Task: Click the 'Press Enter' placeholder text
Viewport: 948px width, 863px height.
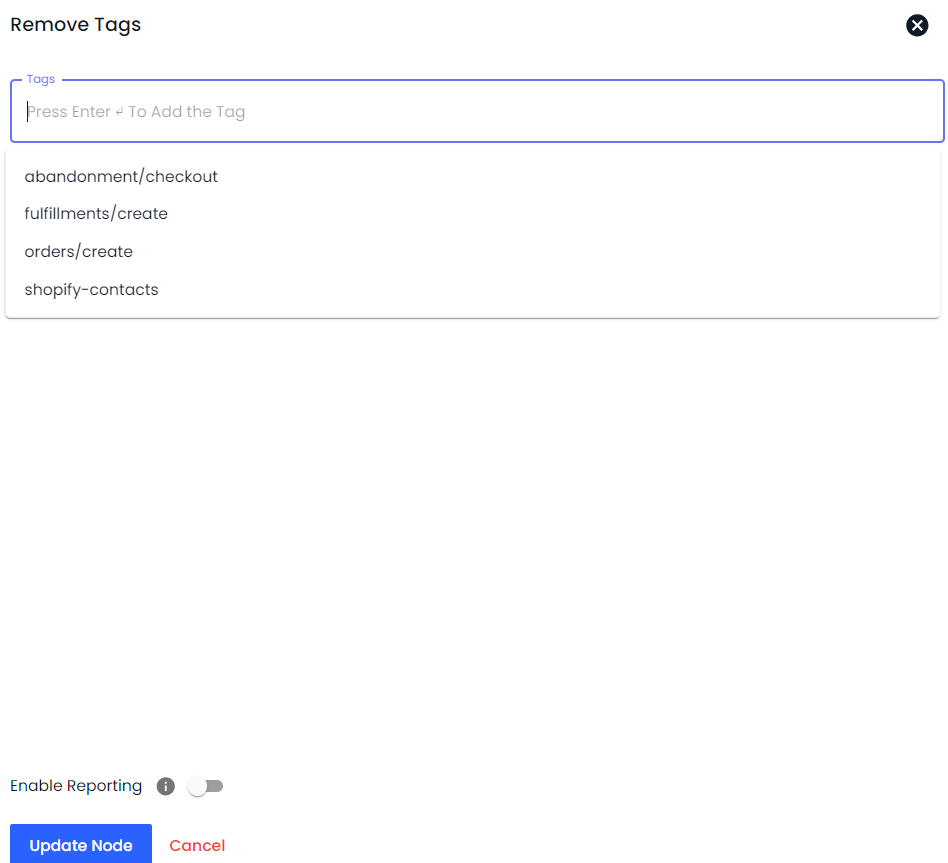Action: [136, 112]
